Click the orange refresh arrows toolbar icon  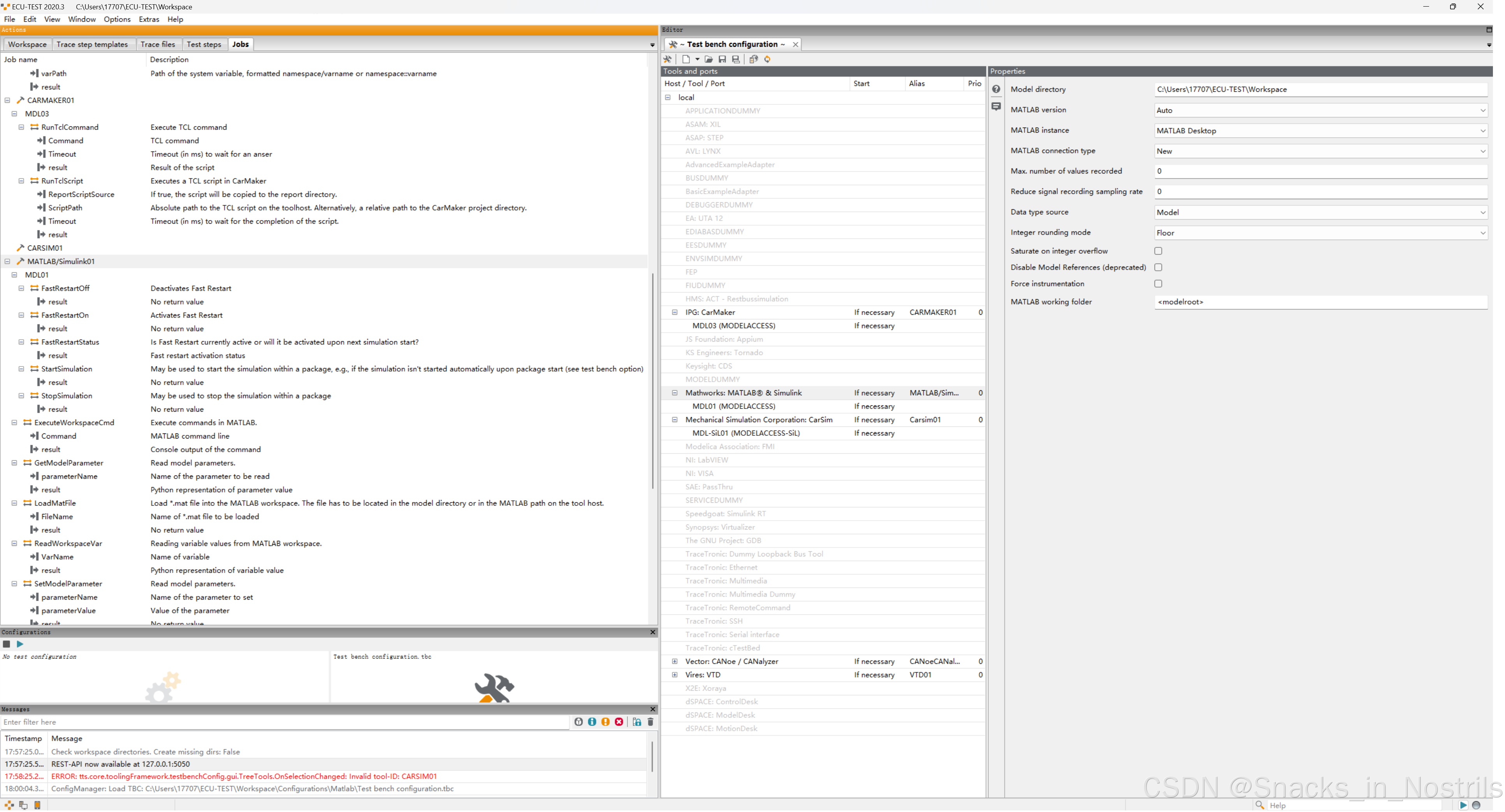(768, 59)
